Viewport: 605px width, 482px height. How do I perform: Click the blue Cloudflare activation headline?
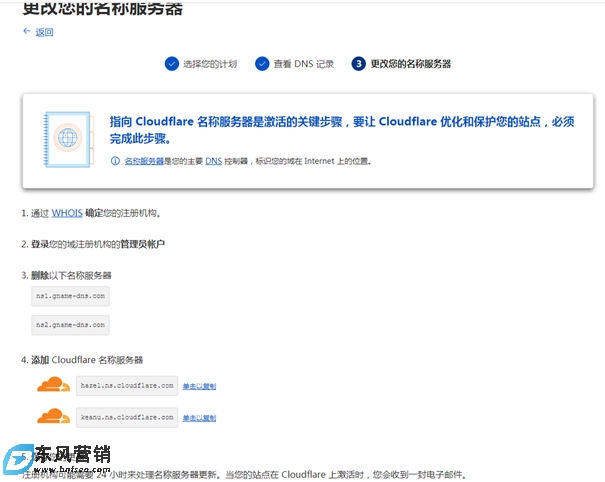[342, 130]
